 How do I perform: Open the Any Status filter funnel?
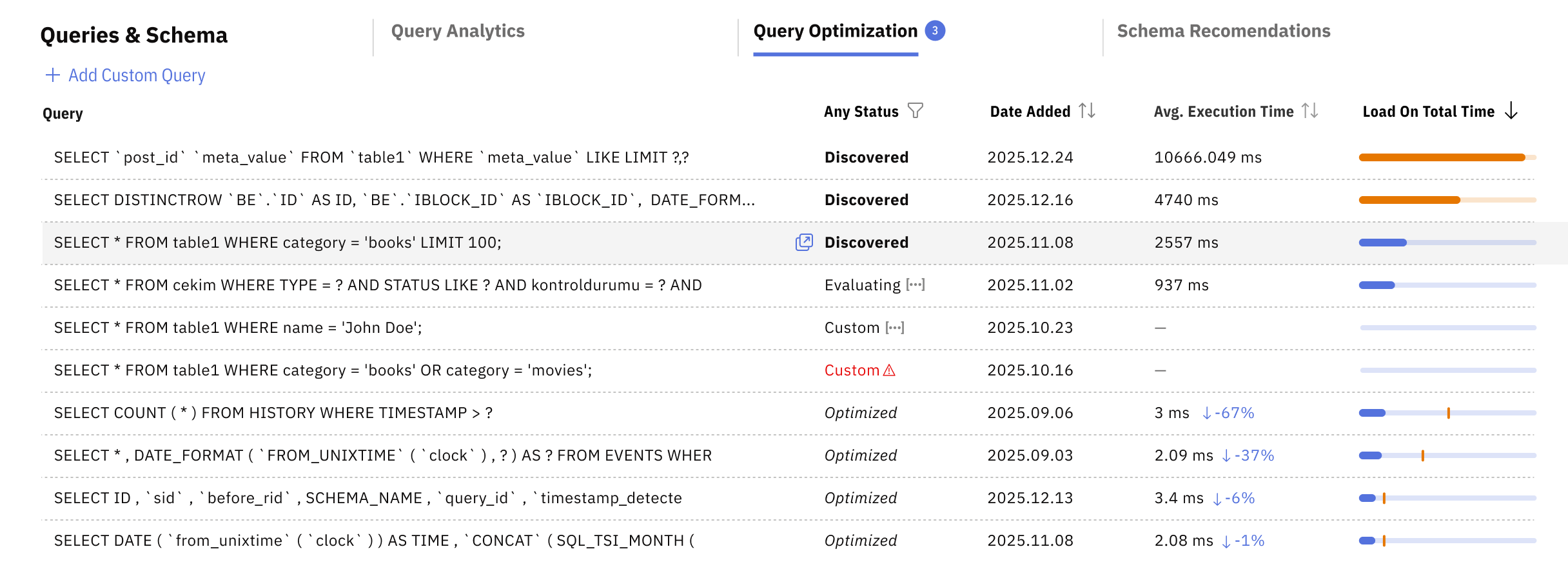(915, 111)
